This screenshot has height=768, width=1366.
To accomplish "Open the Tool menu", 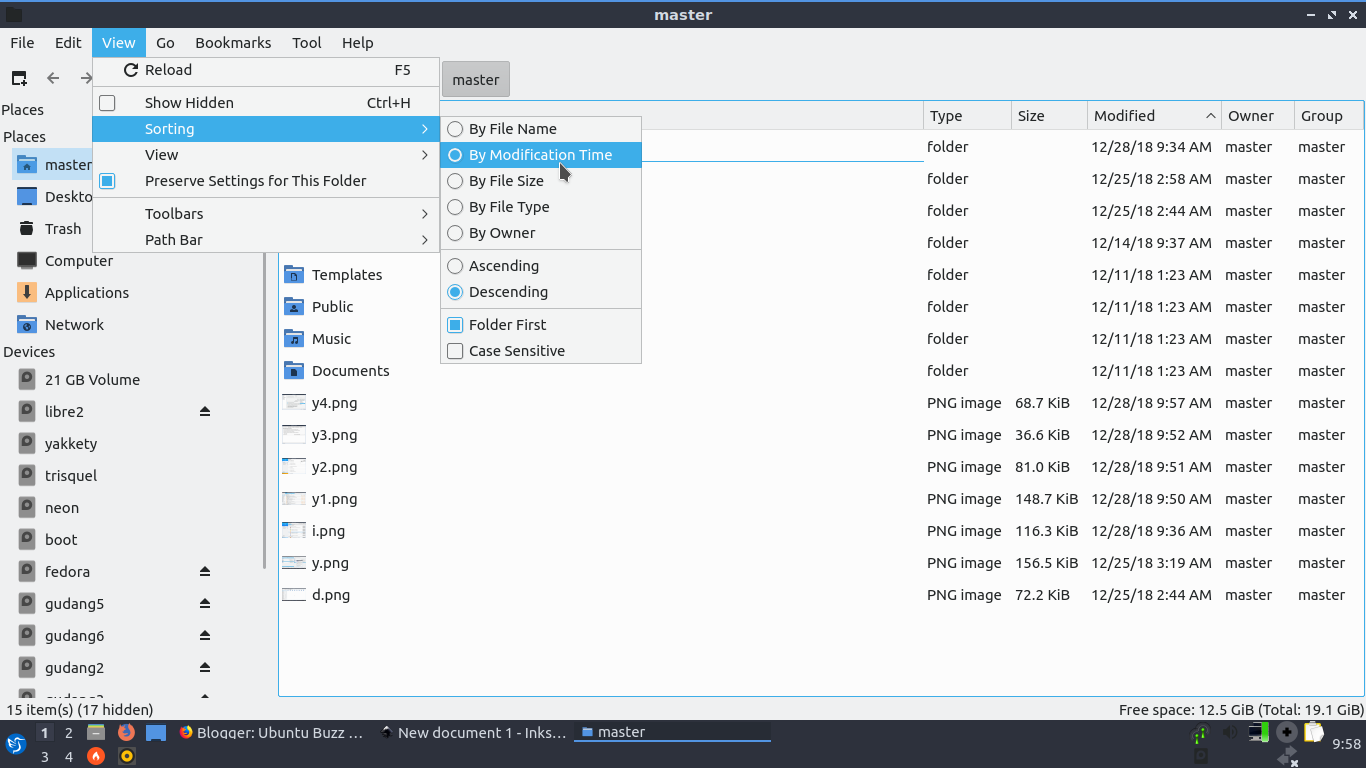I will click(x=306, y=42).
